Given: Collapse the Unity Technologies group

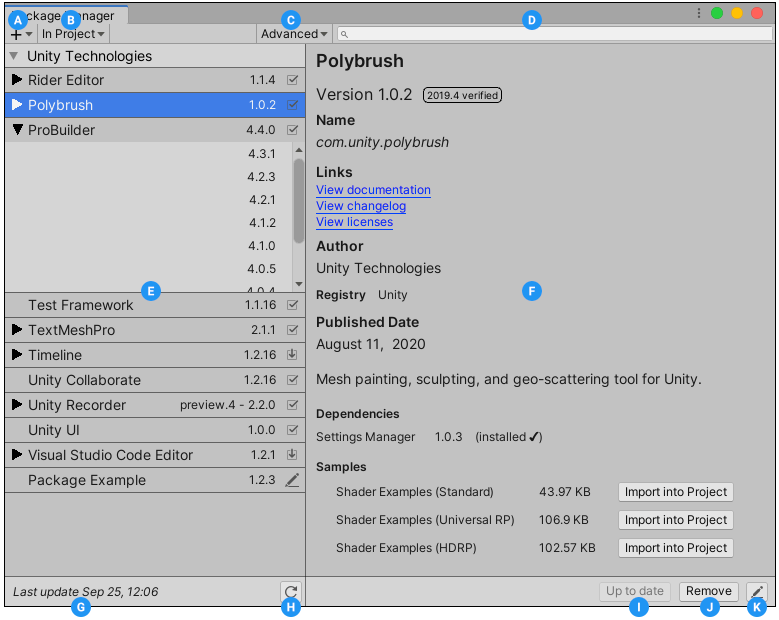Looking at the screenshot, I should 14,56.
